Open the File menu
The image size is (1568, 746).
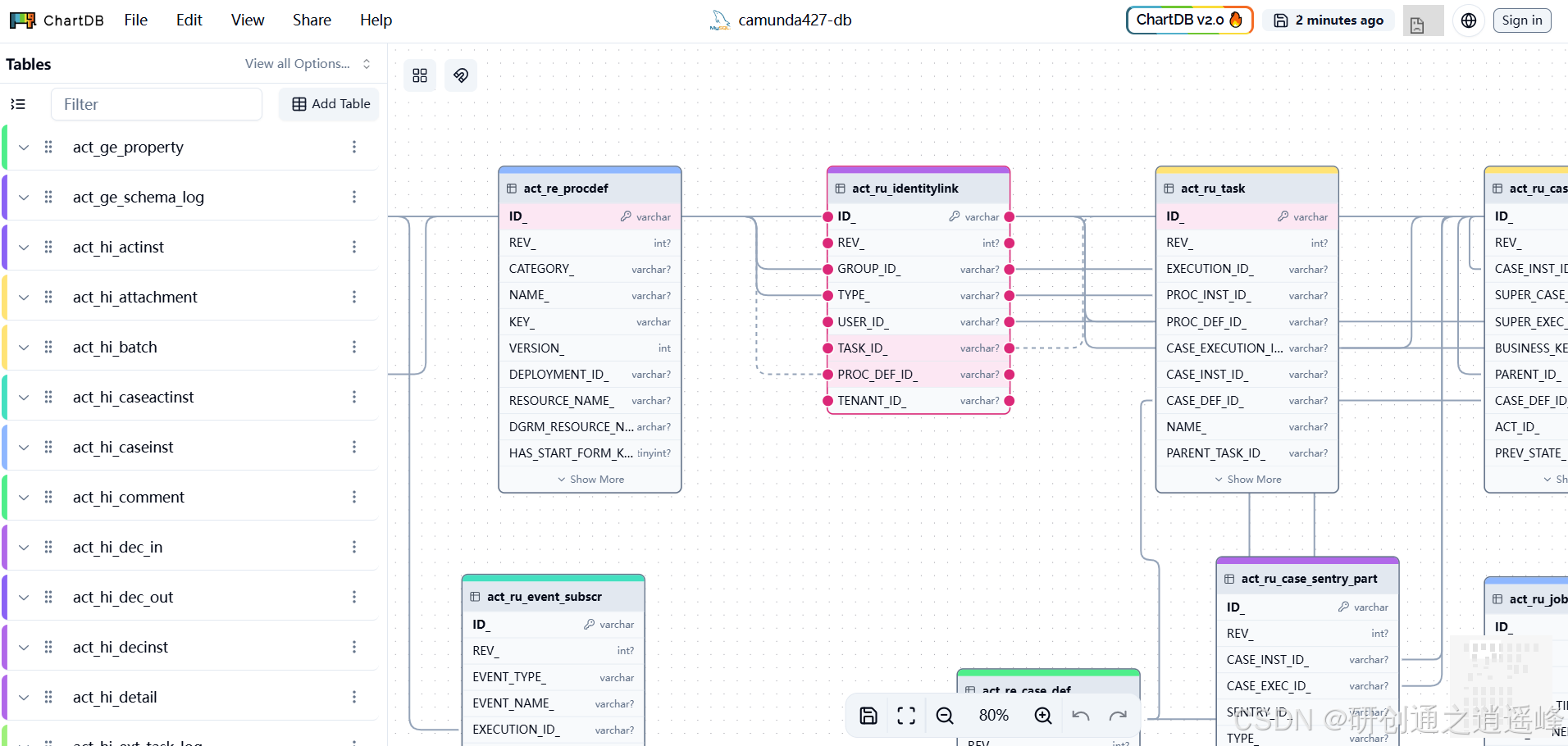[x=135, y=20]
